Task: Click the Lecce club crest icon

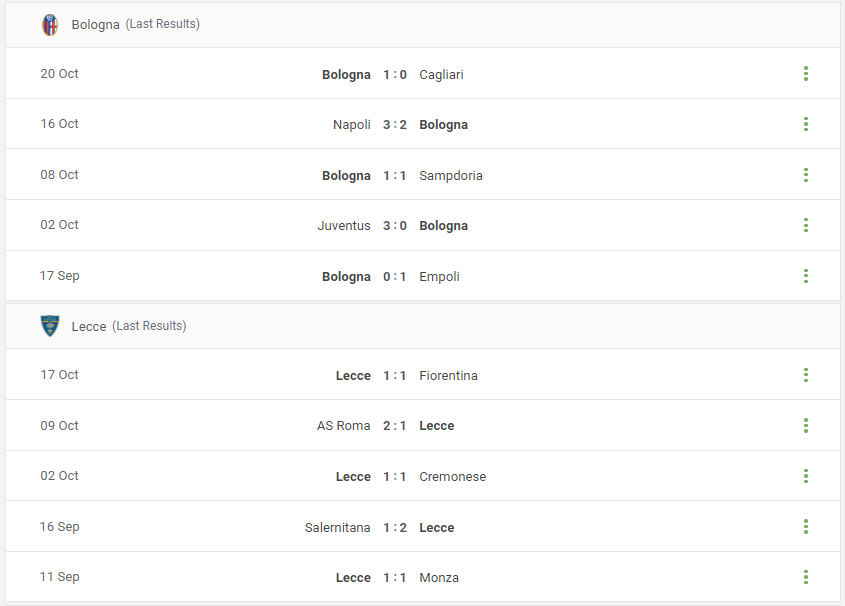Action: pos(50,326)
